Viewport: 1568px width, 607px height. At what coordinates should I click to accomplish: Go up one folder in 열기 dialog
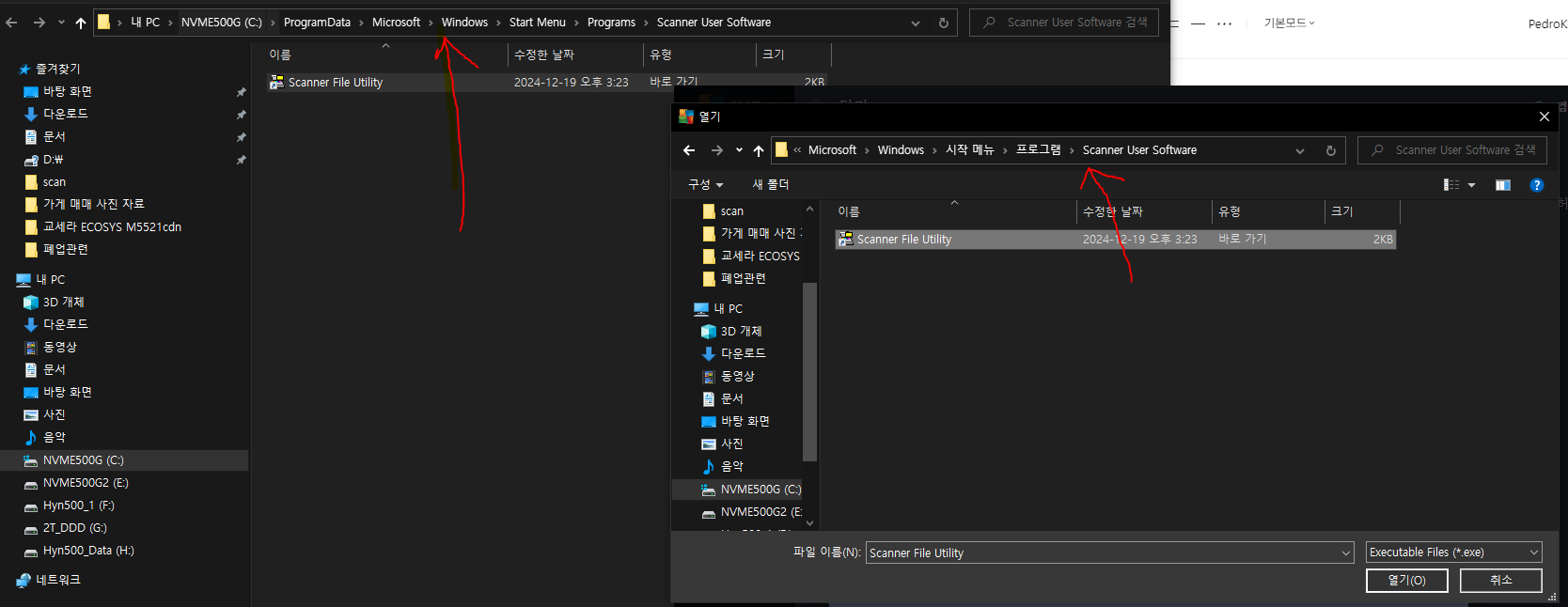click(x=759, y=150)
